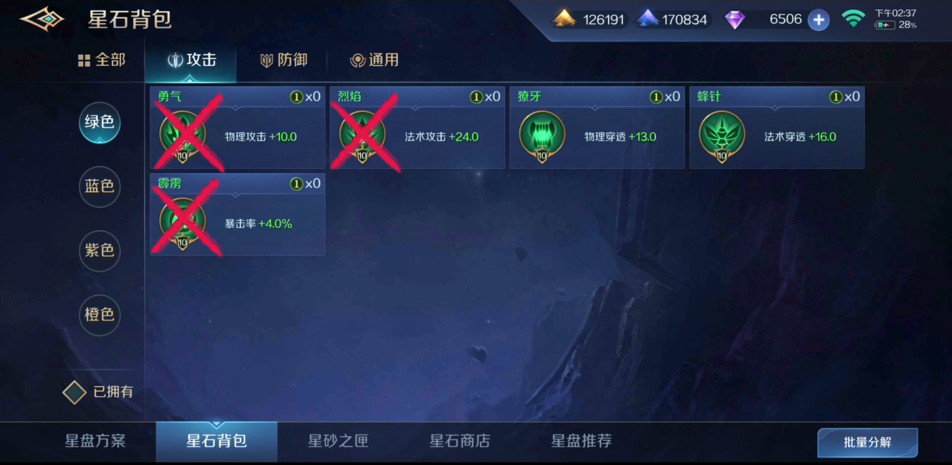Image resolution: width=952 pixels, height=465 pixels.
Task: Click the 霹雳 star stone icon
Action: [x=183, y=222]
